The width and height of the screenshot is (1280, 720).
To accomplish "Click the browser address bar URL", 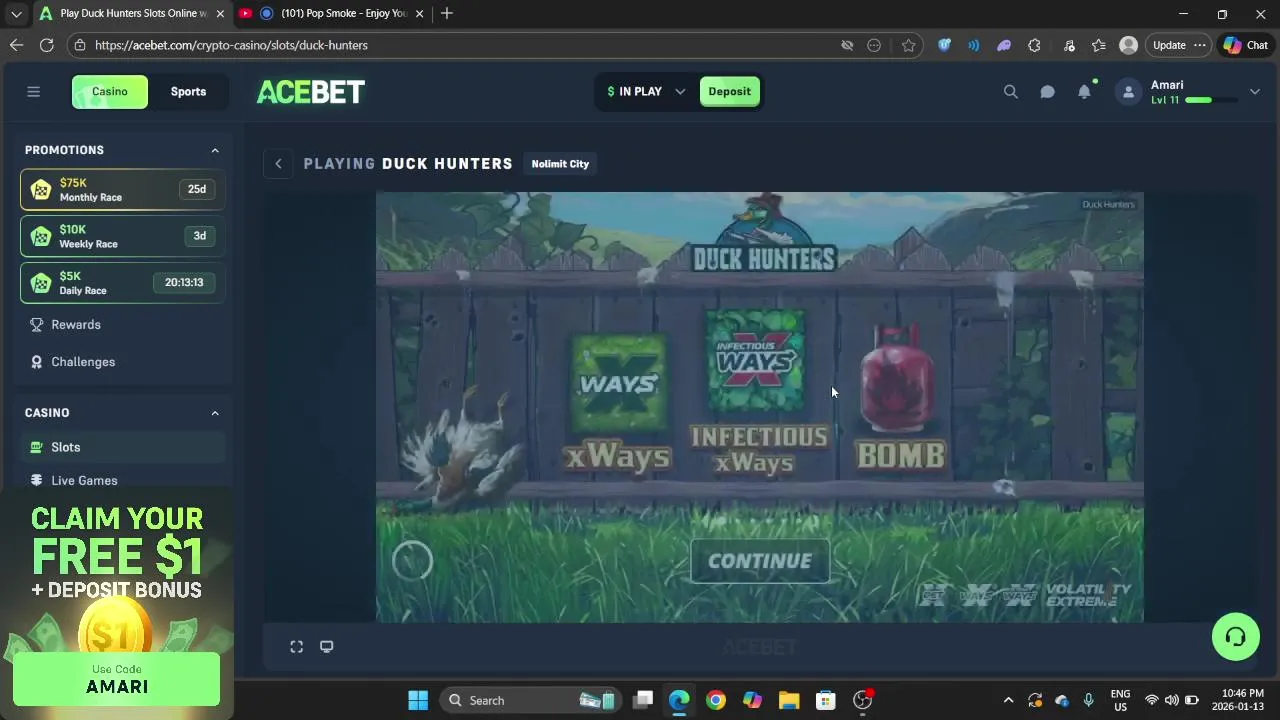I will 232,45.
